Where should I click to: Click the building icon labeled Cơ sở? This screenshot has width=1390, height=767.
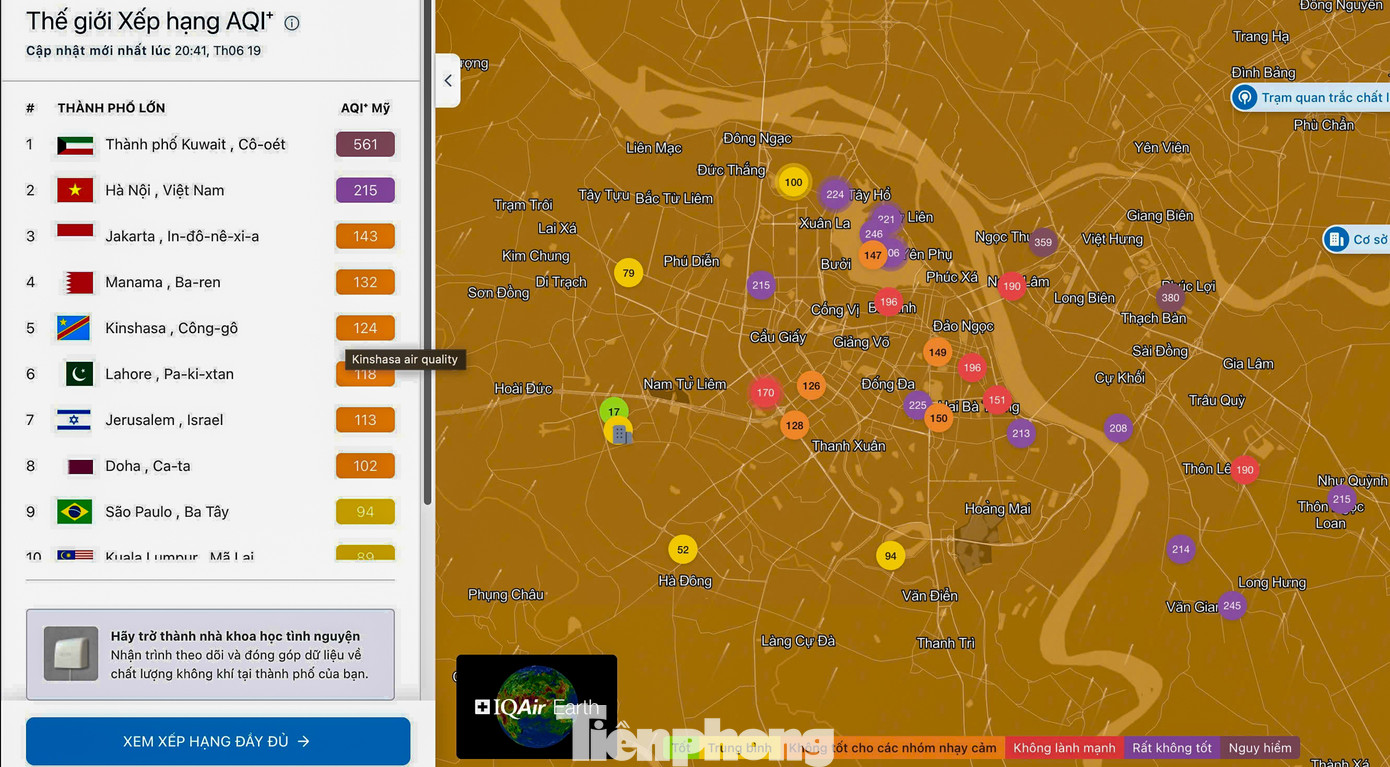coord(1337,240)
